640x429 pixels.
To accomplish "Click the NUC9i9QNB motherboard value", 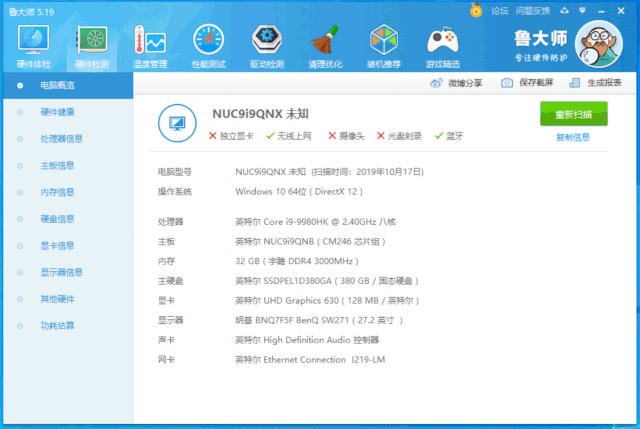I will pyautogui.click(x=310, y=242).
